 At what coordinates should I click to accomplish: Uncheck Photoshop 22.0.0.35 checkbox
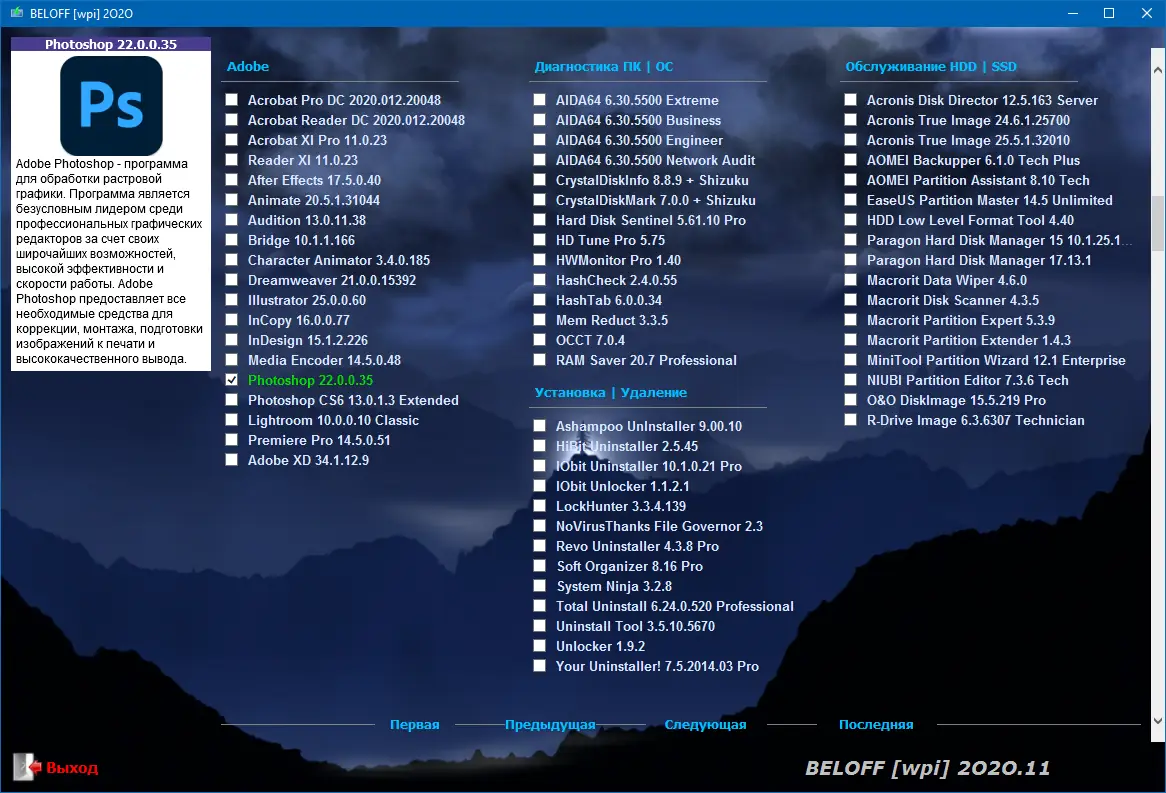(x=232, y=379)
